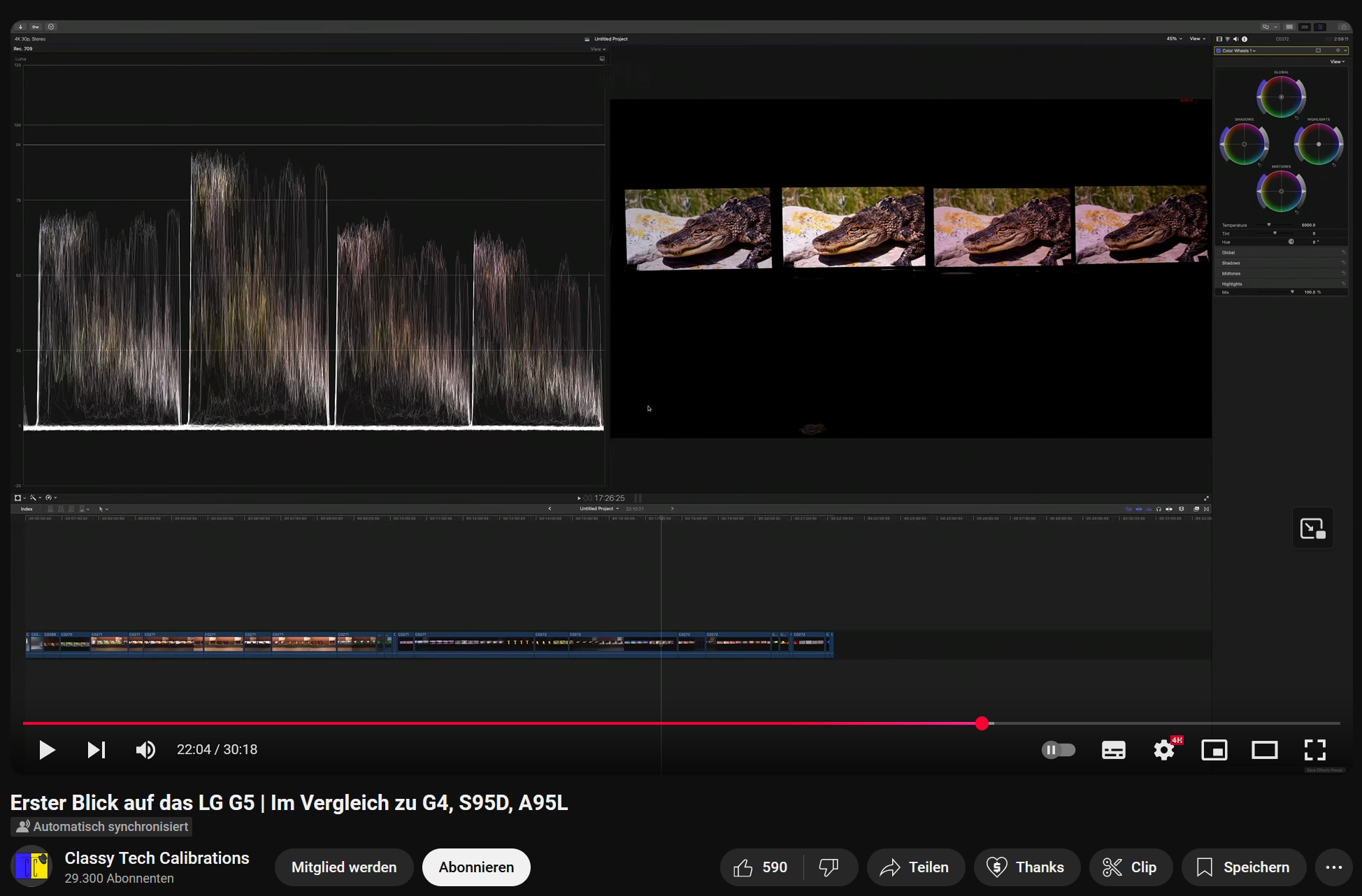Click the Teilen share button
The image size is (1362, 896).
pyautogui.click(x=915, y=867)
